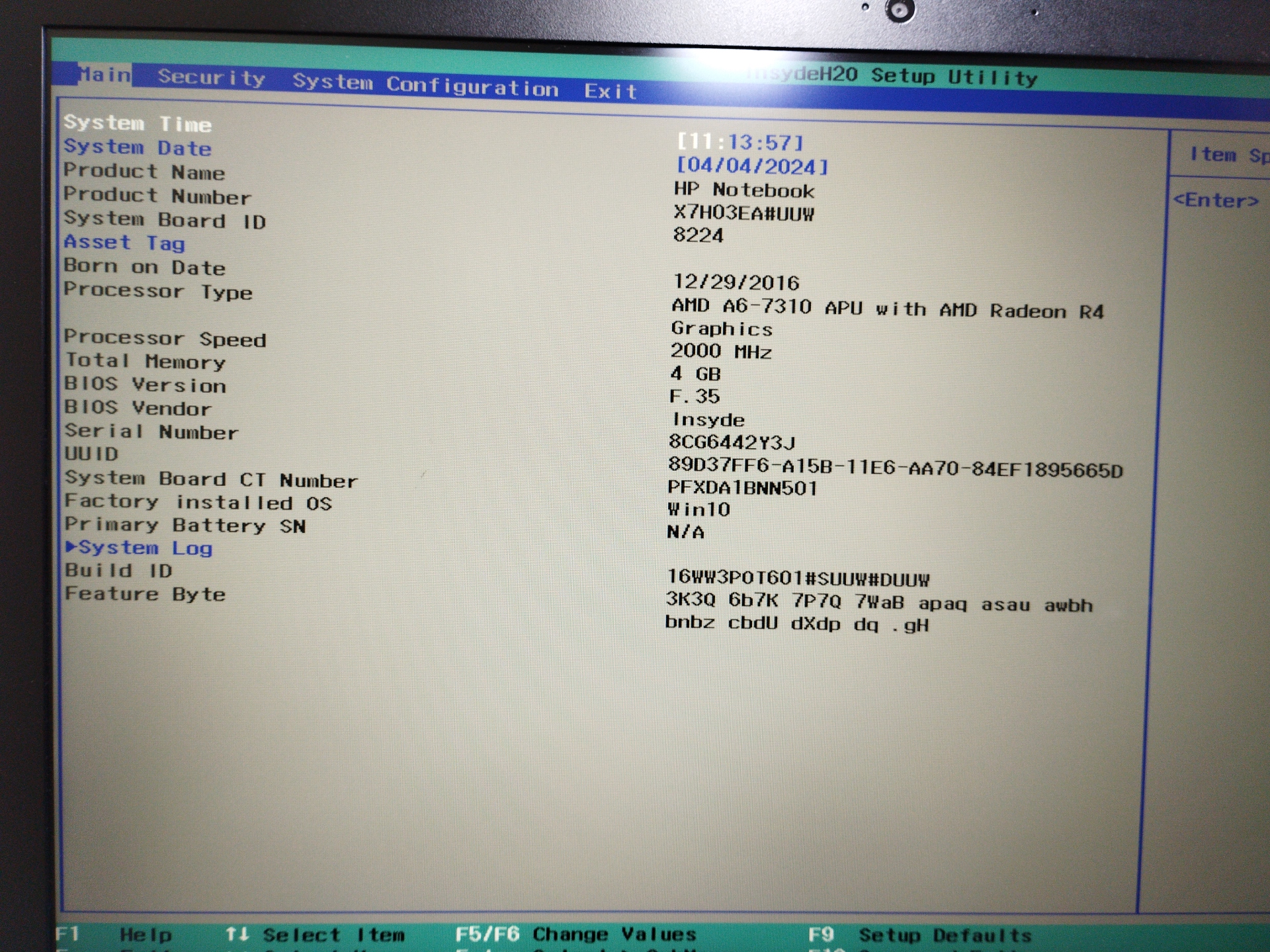The height and width of the screenshot is (952, 1270).
Task: Click the board ID value 8224
Action: pyautogui.click(x=698, y=235)
